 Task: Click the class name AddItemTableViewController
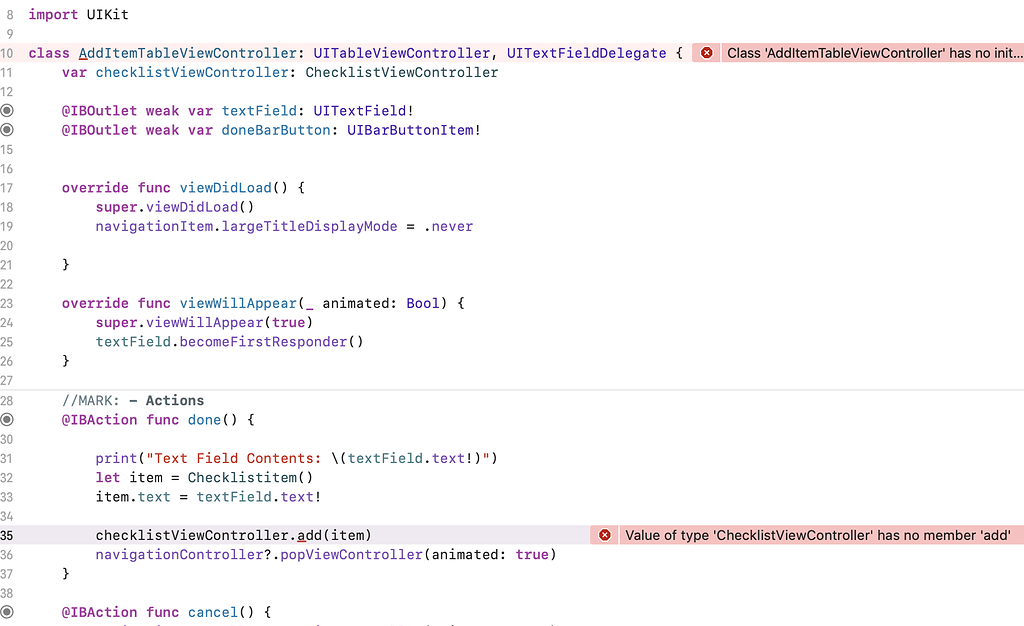coord(188,53)
